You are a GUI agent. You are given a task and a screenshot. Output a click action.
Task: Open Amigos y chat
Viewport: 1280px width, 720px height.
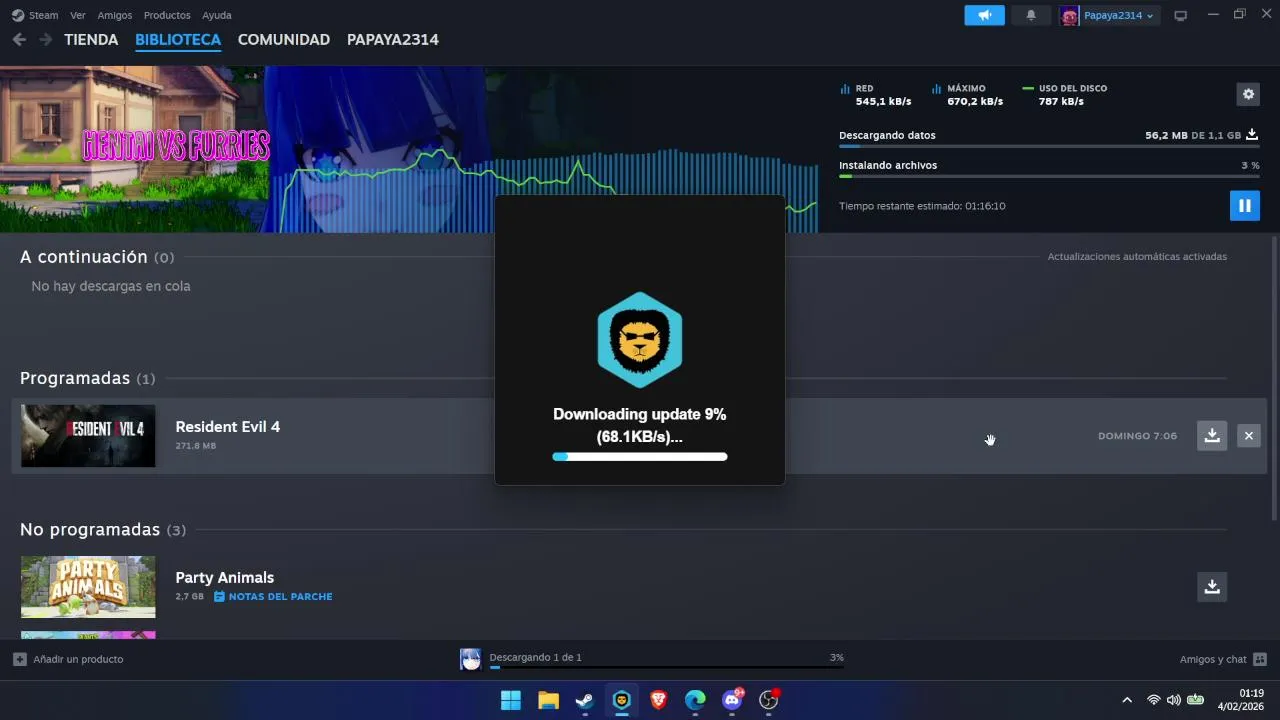click(x=1223, y=659)
